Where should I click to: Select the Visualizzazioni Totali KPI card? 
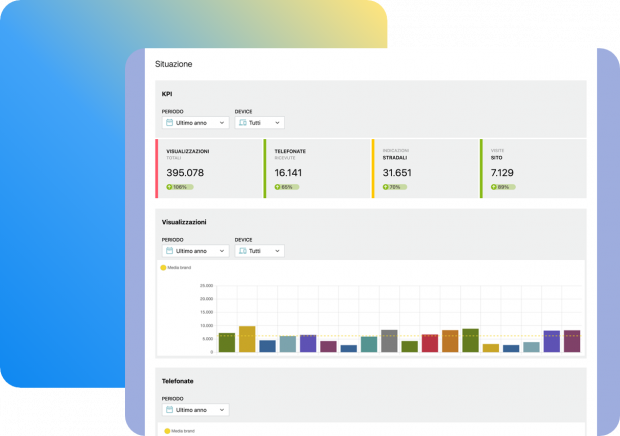pyautogui.click(x=209, y=166)
